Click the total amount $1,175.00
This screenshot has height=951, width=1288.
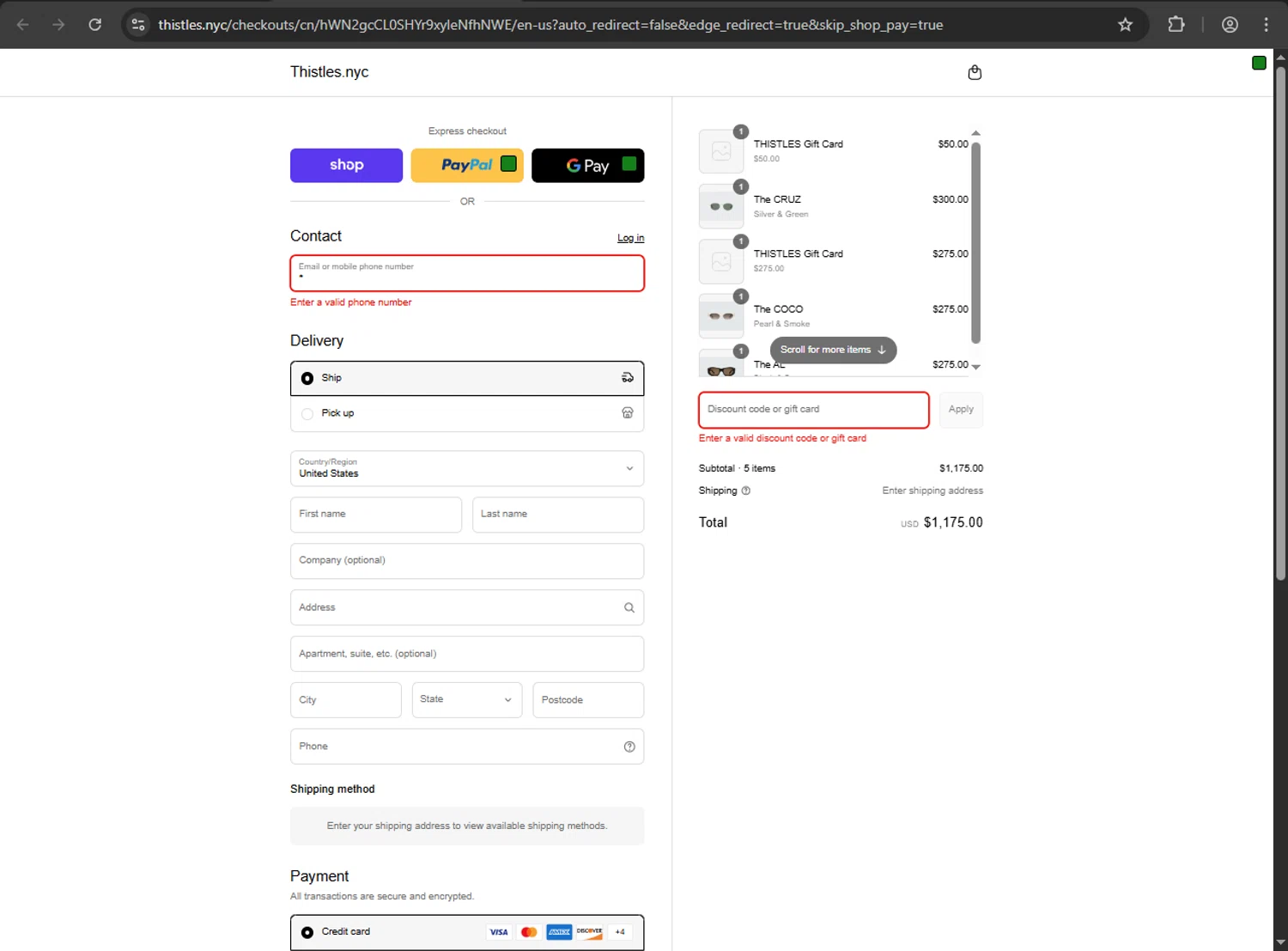coord(953,522)
